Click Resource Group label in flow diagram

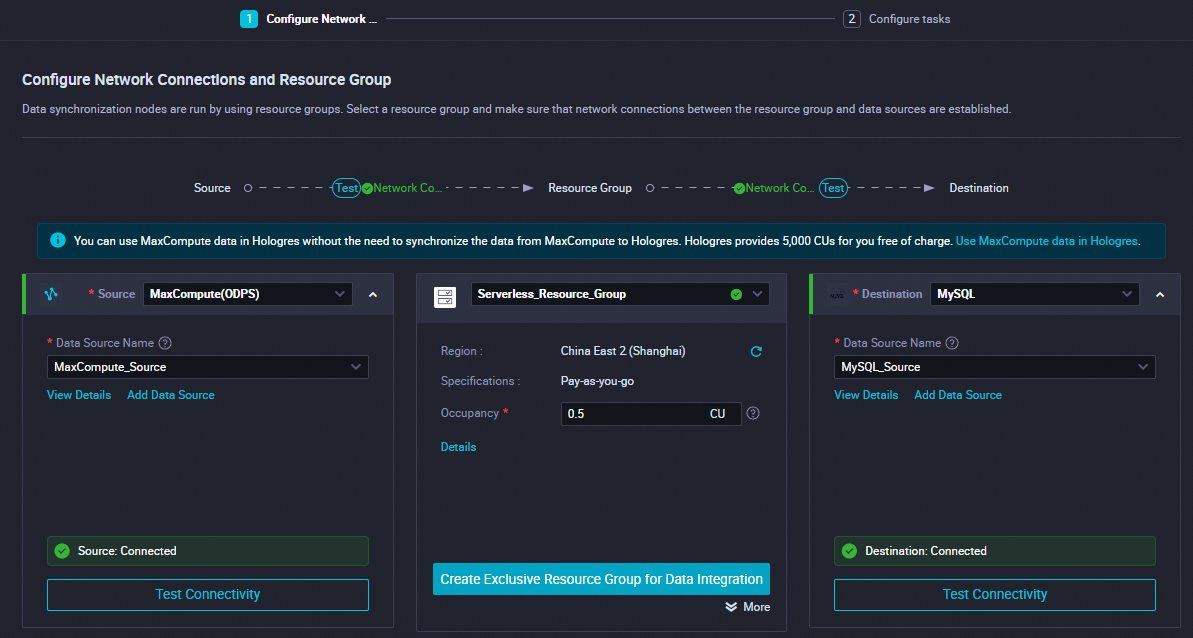(x=590, y=188)
